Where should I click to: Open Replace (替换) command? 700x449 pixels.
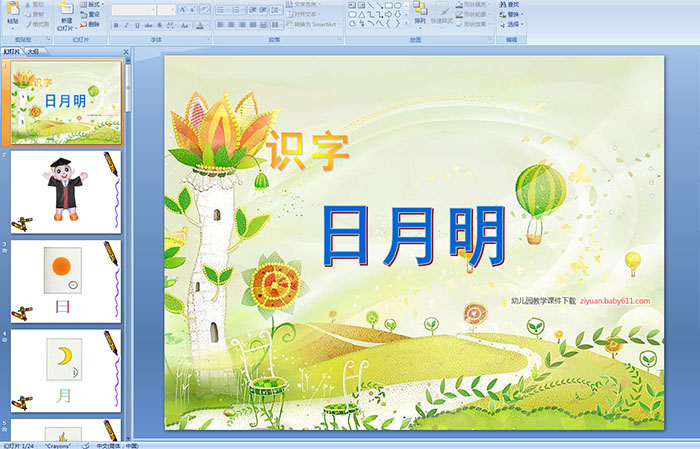[511, 14]
